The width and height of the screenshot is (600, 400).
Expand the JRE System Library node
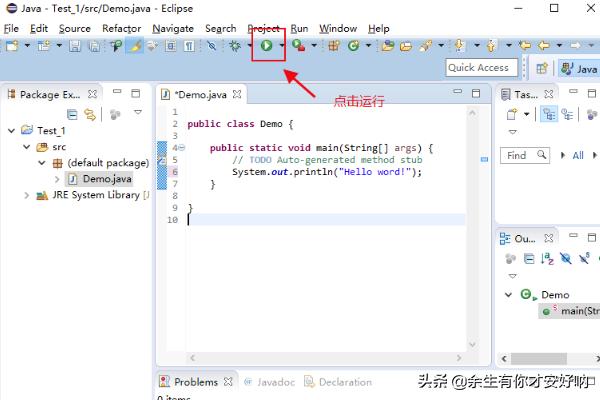pos(26,195)
